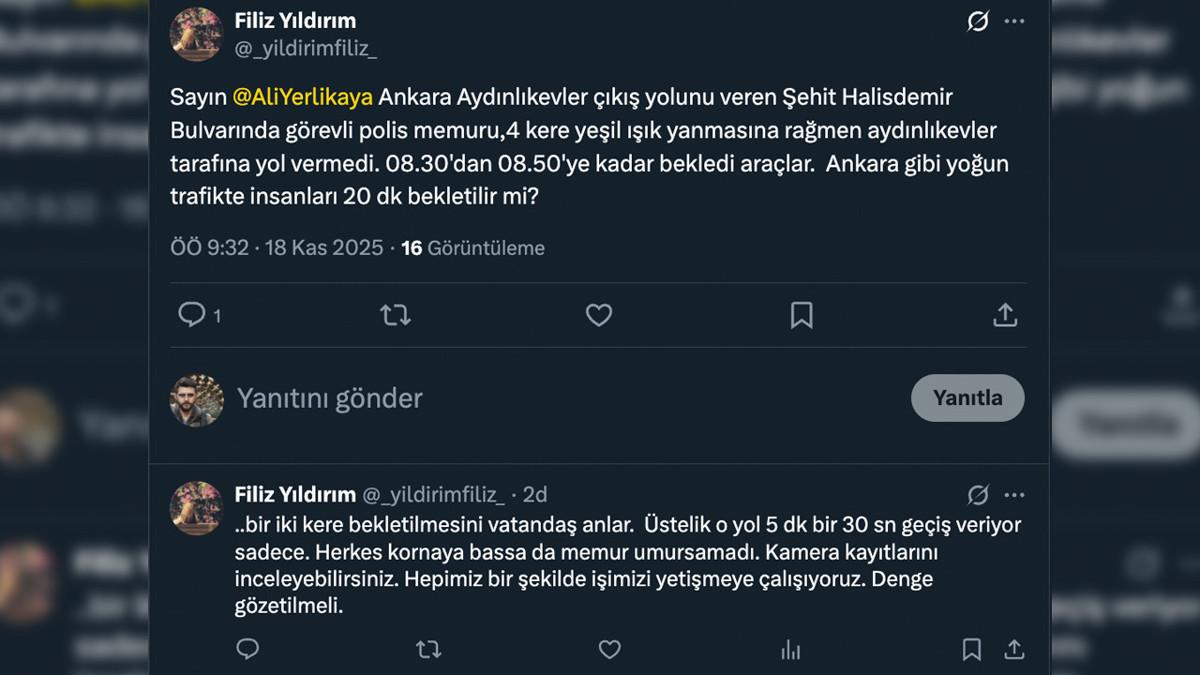Bookmark the reply tweet

pyautogui.click(x=971, y=650)
